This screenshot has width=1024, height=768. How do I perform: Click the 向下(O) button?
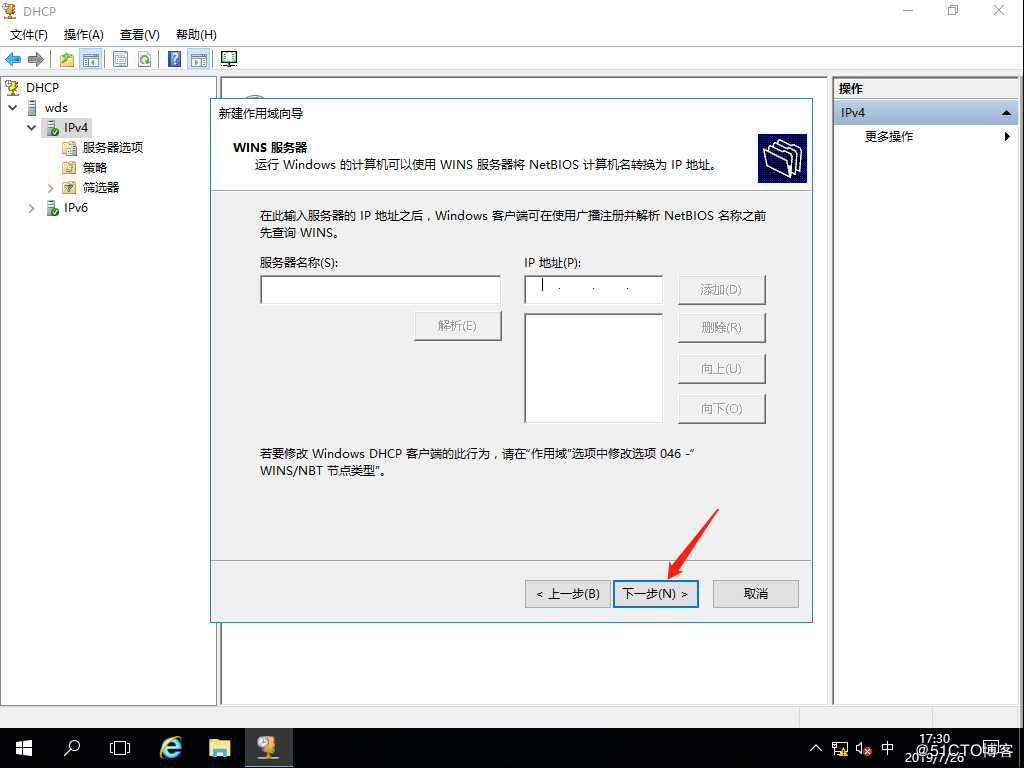721,409
